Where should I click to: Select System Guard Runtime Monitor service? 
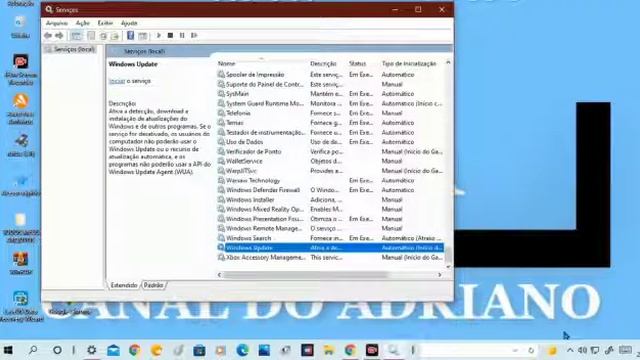[331, 104]
